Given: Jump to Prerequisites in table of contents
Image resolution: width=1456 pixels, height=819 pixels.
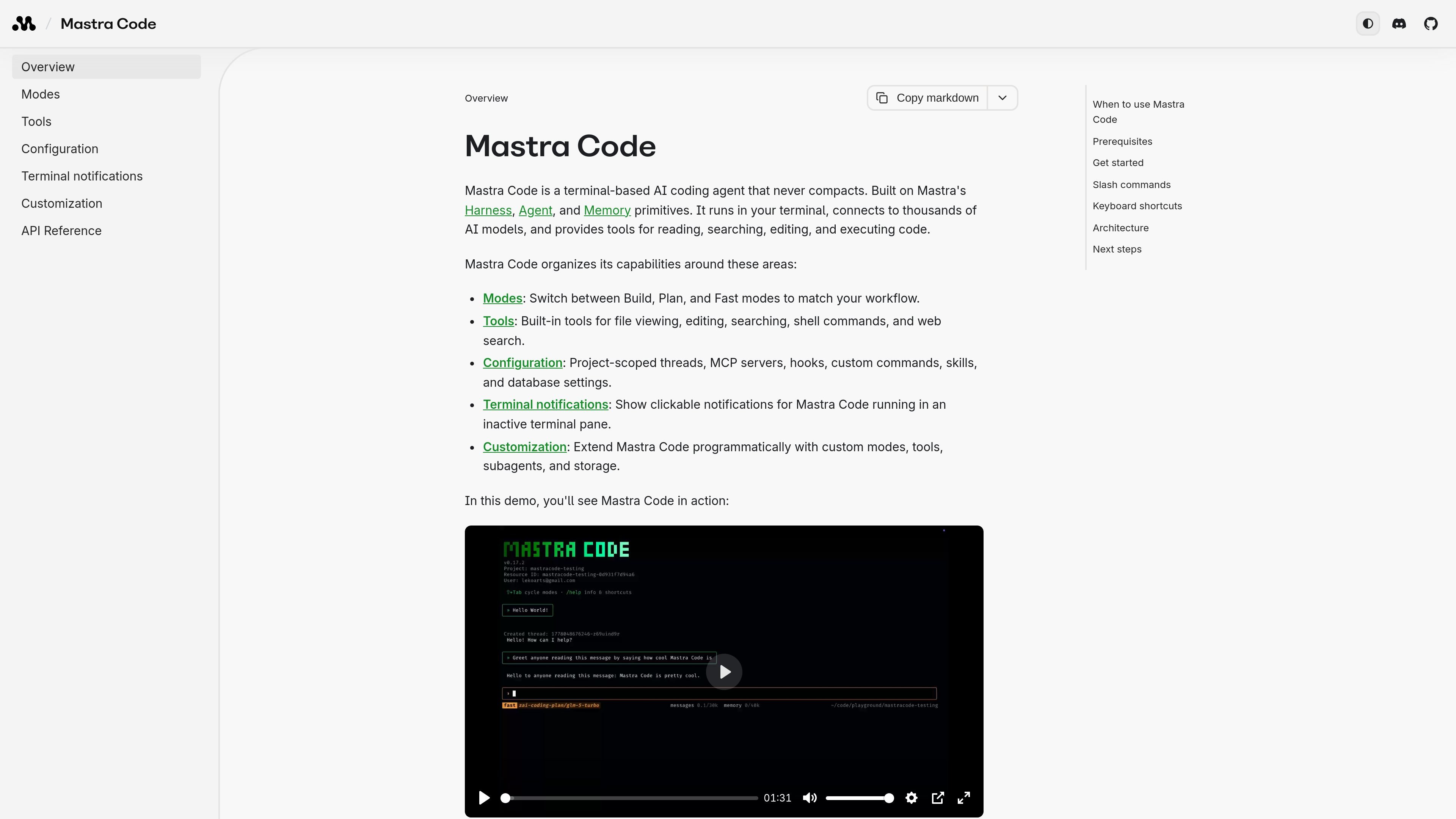Looking at the screenshot, I should point(1122,141).
